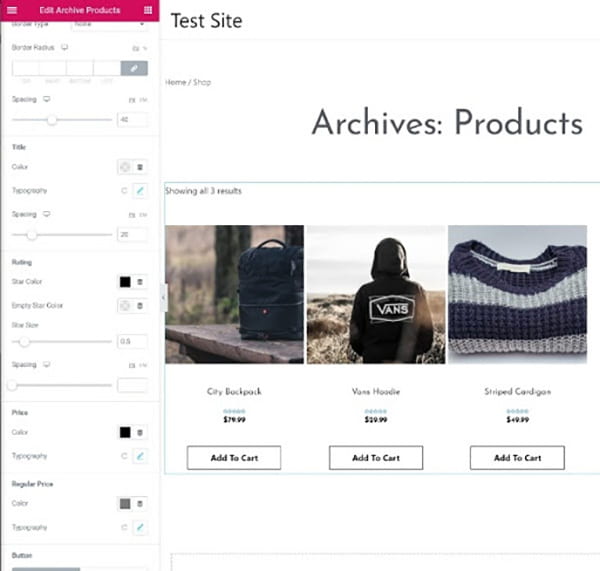Add Vans Hoodie to cart
Screen dimensions: 600x571
click(376, 458)
